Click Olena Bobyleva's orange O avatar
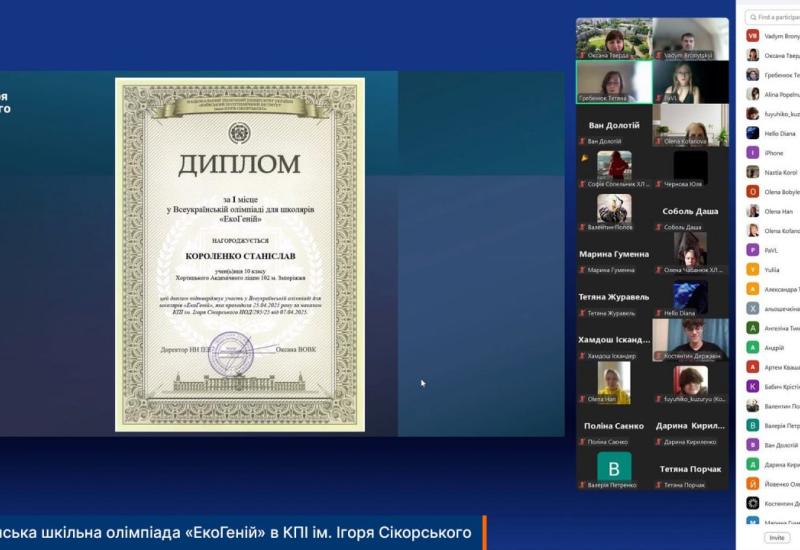Image resolution: width=800 pixels, height=550 pixels. pyautogui.click(x=752, y=192)
